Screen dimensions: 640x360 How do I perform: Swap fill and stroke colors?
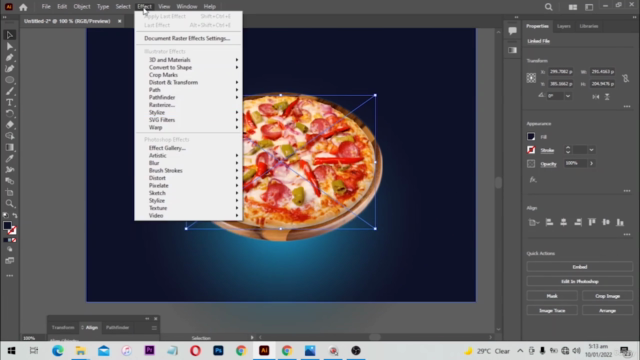tap(15, 216)
